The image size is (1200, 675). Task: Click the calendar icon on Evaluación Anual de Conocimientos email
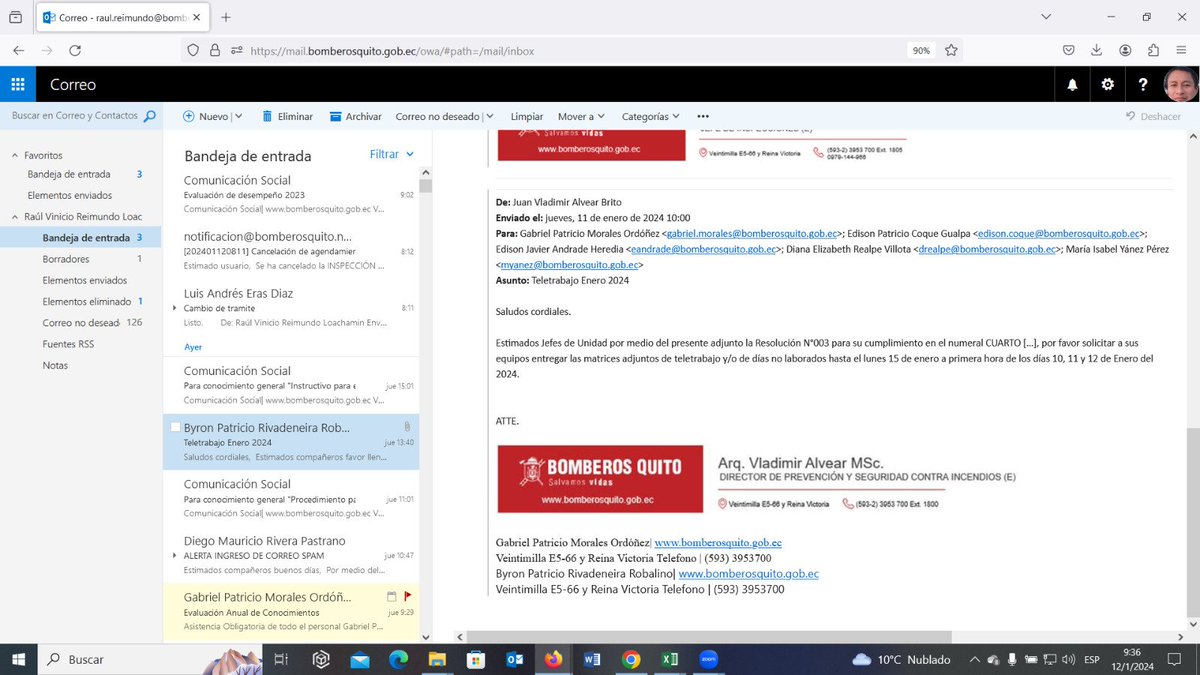(391, 596)
